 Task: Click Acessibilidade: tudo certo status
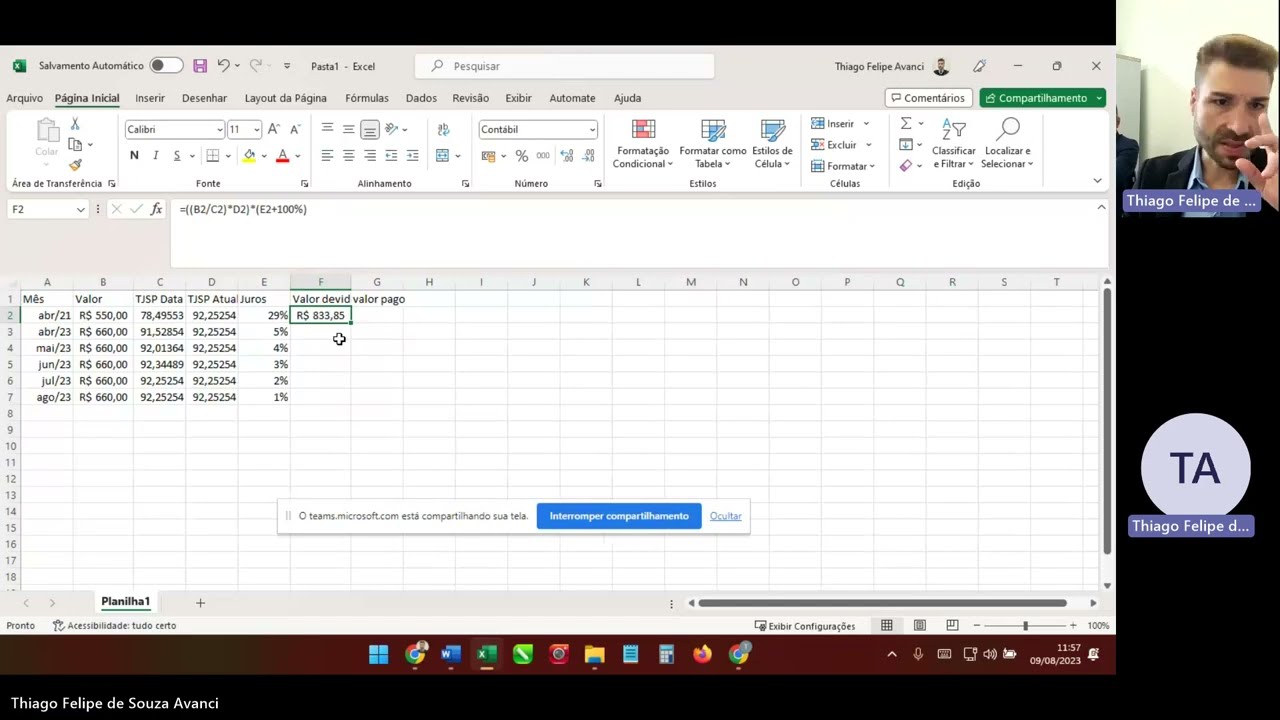[114, 626]
